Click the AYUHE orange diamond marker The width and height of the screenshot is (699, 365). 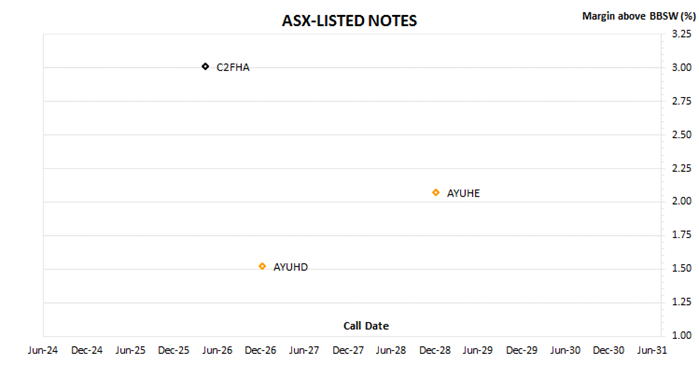(x=436, y=193)
